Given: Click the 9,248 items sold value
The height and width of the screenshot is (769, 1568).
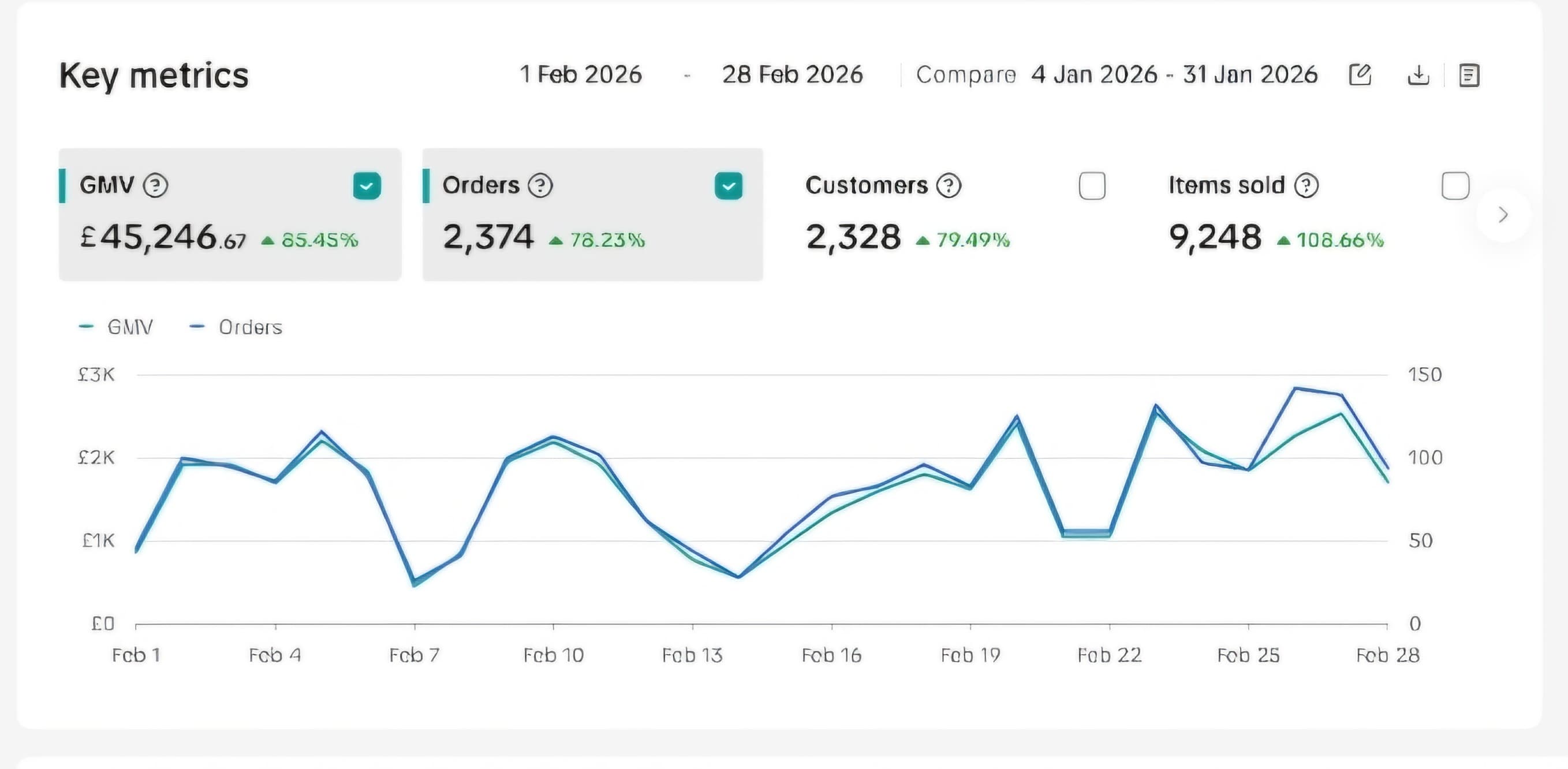Looking at the screenshot, I should 1216,237.
